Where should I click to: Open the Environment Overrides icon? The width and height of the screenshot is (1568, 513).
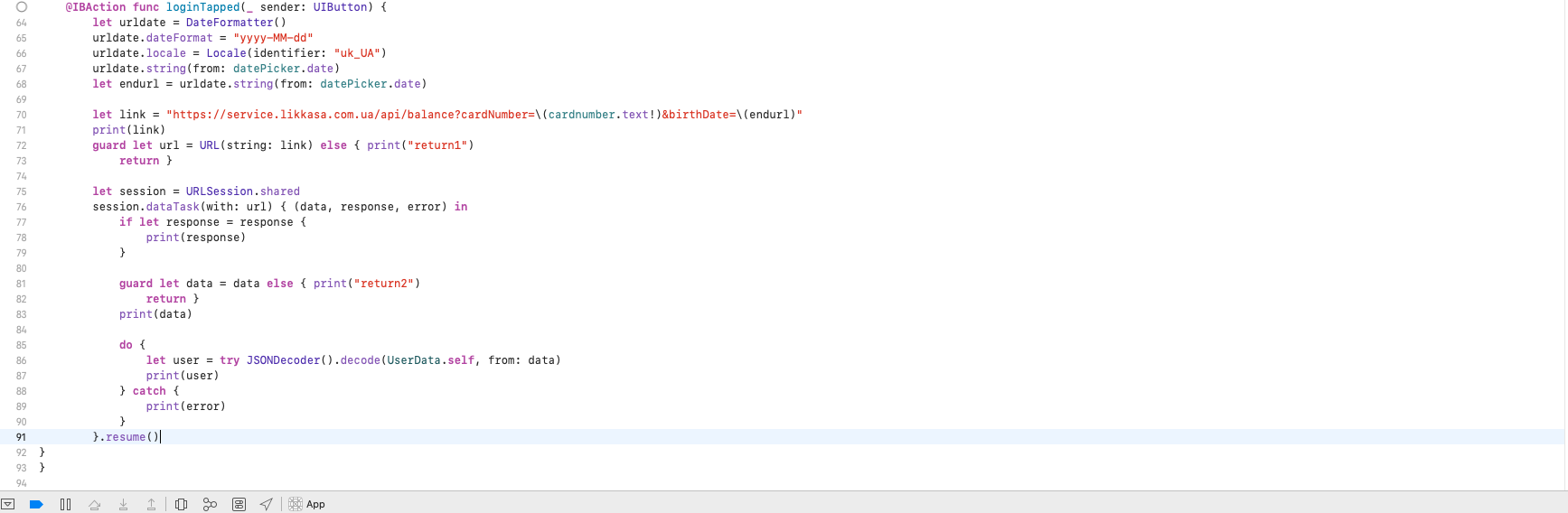tap(239, 504)
